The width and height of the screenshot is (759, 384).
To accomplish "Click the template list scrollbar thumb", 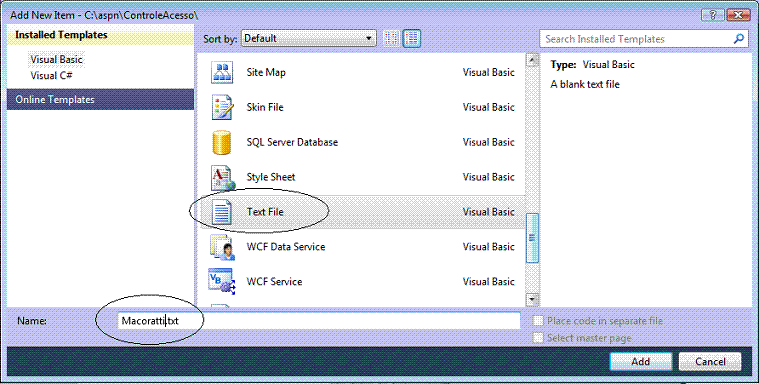I will click(x=532, y=238).
